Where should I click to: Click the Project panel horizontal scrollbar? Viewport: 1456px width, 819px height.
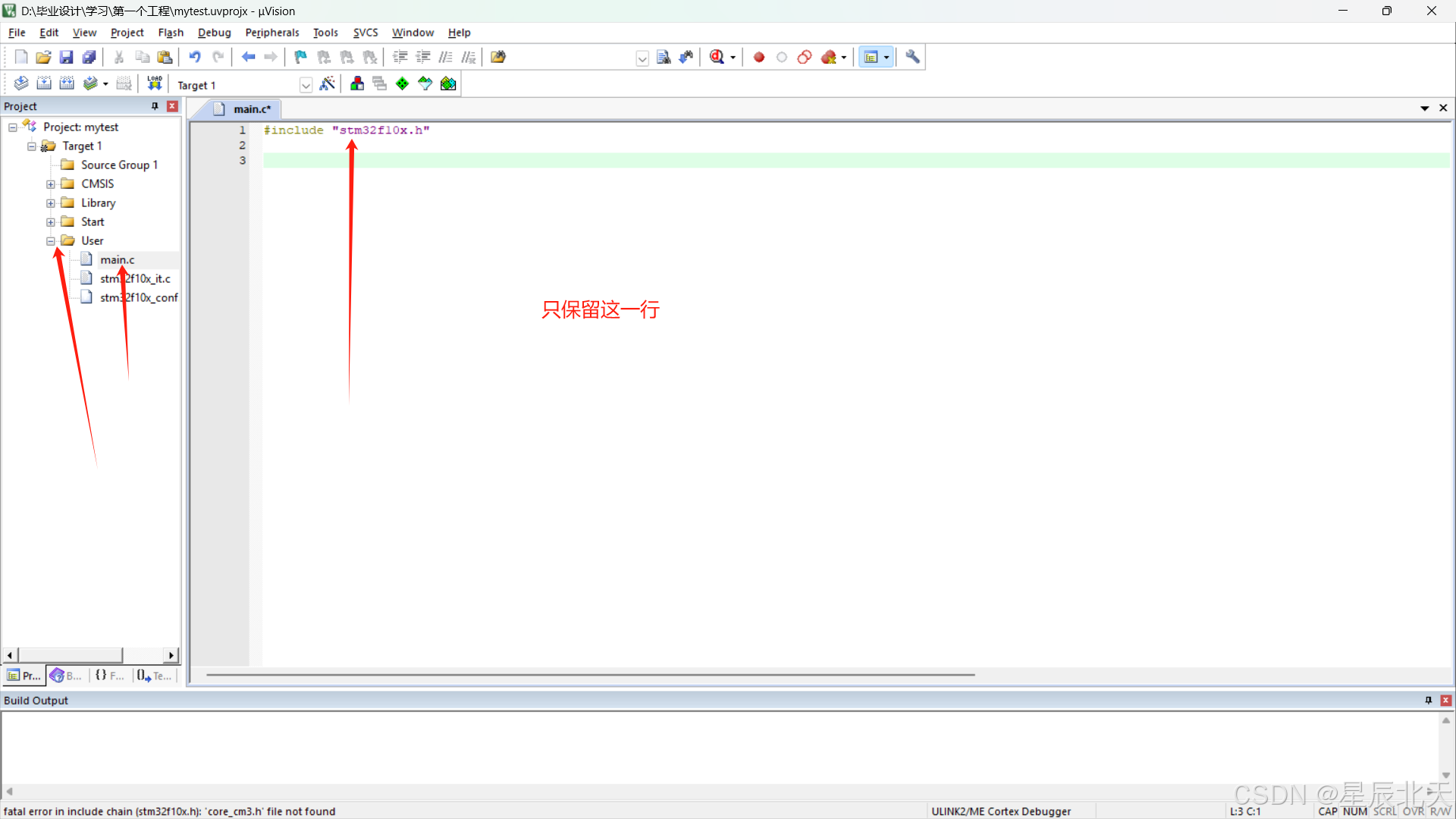click(70, 654)
